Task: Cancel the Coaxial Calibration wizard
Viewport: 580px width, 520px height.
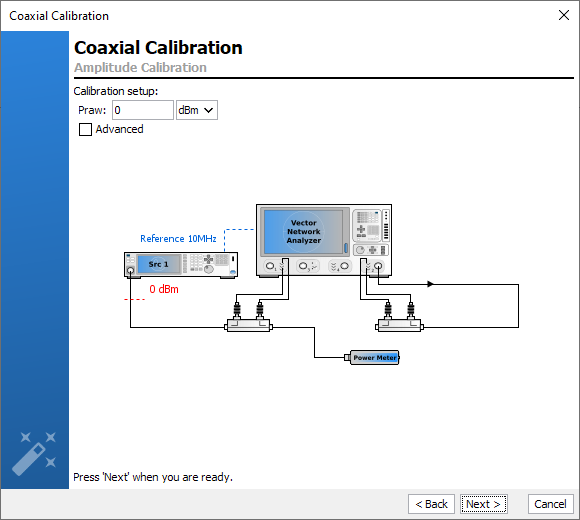Action: tap(550, 504)
